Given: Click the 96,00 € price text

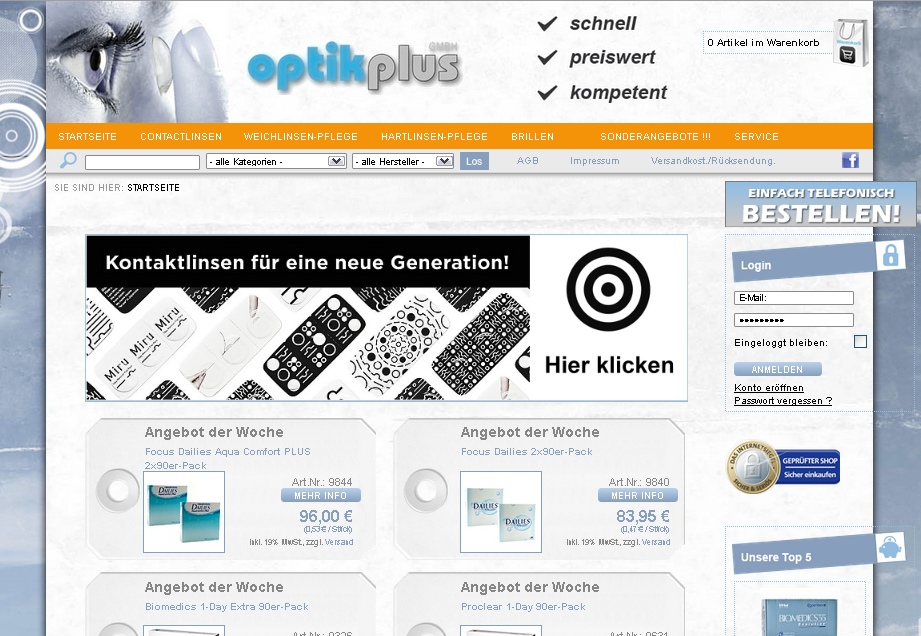Looking at the screenshot, I should point(326,516).
